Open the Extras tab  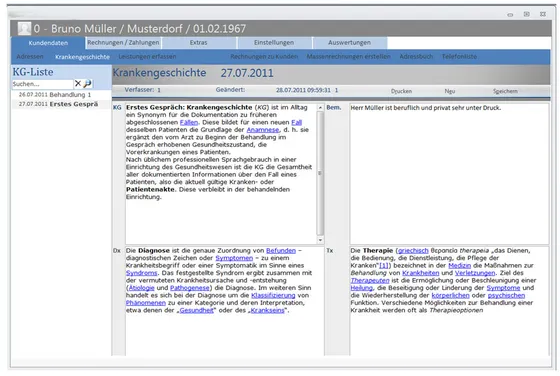click(198, 42)
